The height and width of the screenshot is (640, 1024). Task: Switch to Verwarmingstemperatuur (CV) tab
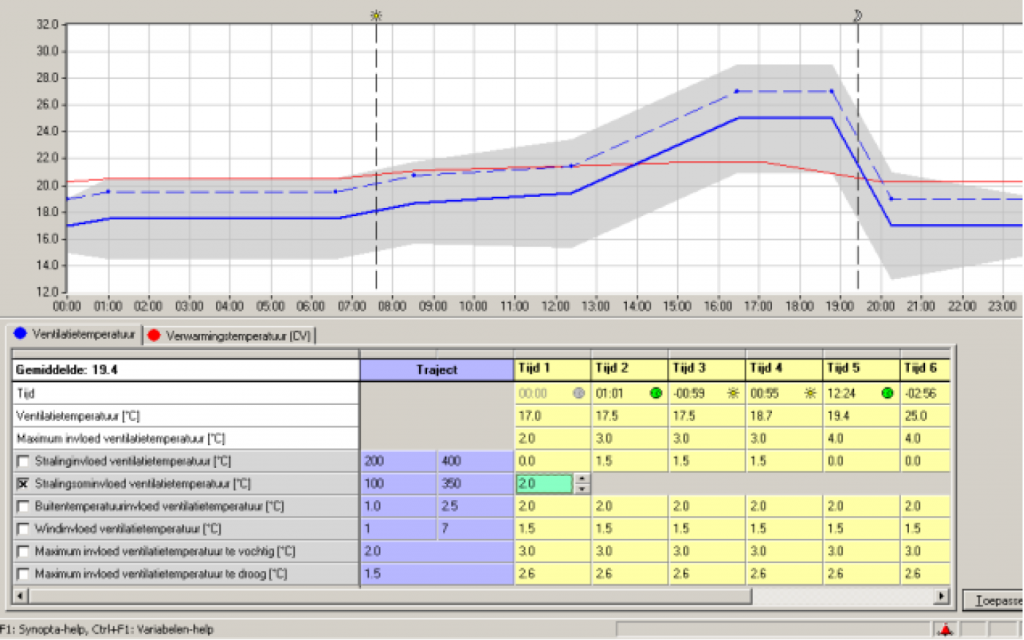click(x=229, y=336)
